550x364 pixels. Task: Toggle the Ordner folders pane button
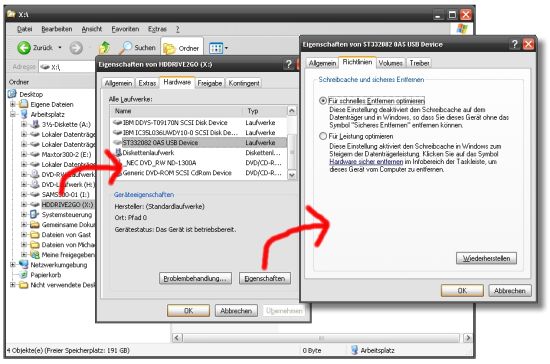[x=182, y=48]
